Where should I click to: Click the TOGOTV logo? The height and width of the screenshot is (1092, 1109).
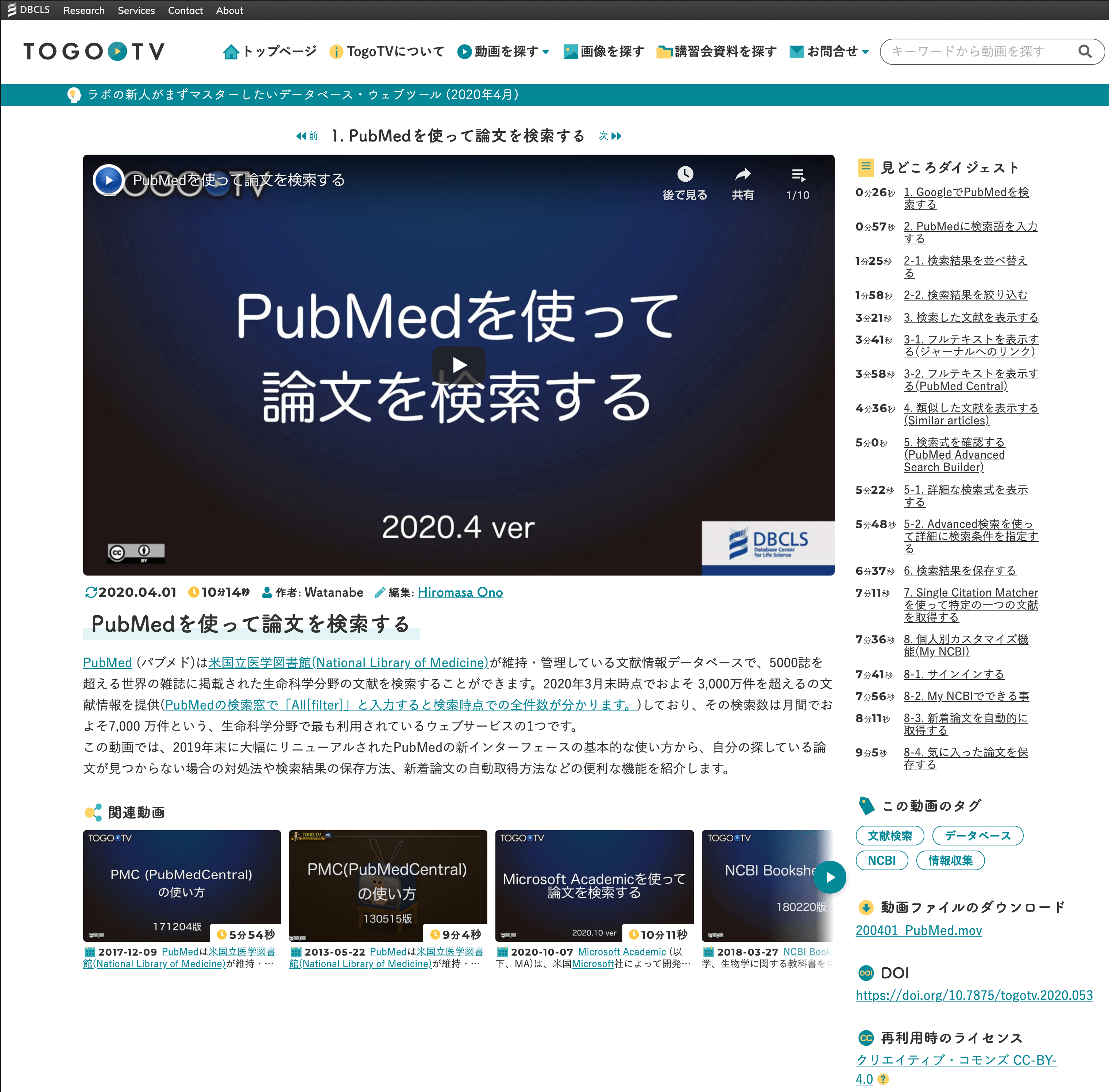point(94,52)
